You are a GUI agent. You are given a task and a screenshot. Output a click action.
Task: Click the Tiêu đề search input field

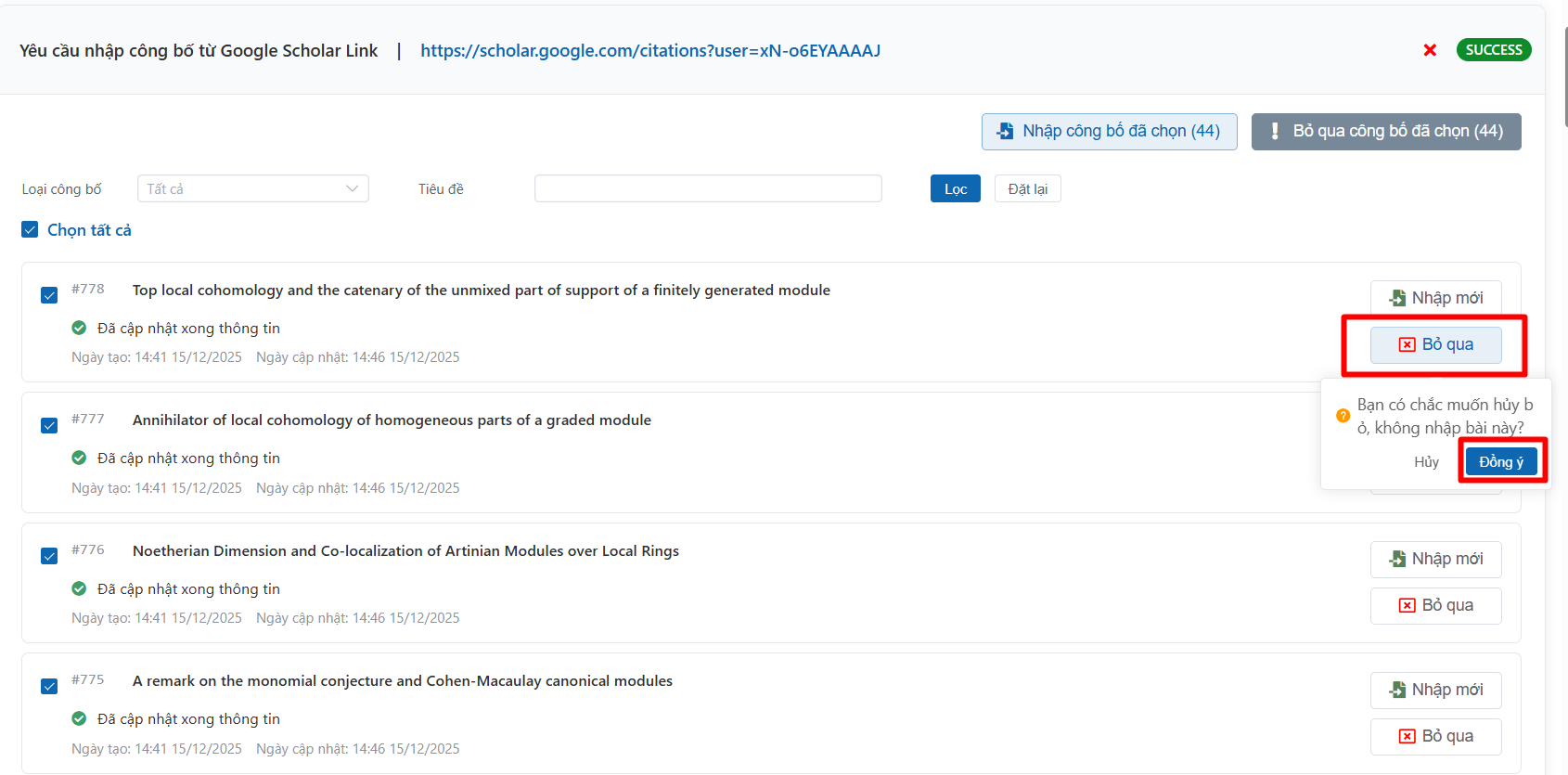click(707, 189)
